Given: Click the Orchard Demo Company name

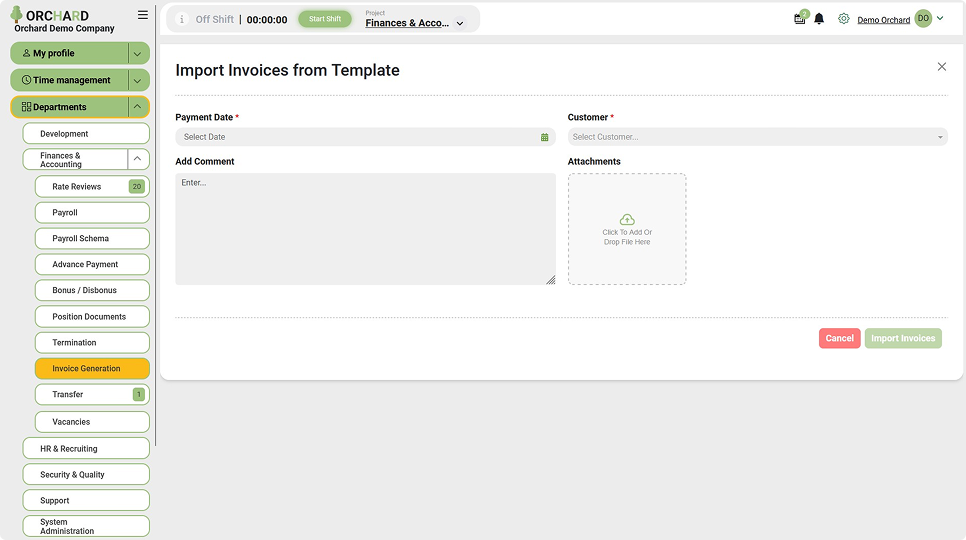Looking at the screenshot, I should [x=64, y=28].
